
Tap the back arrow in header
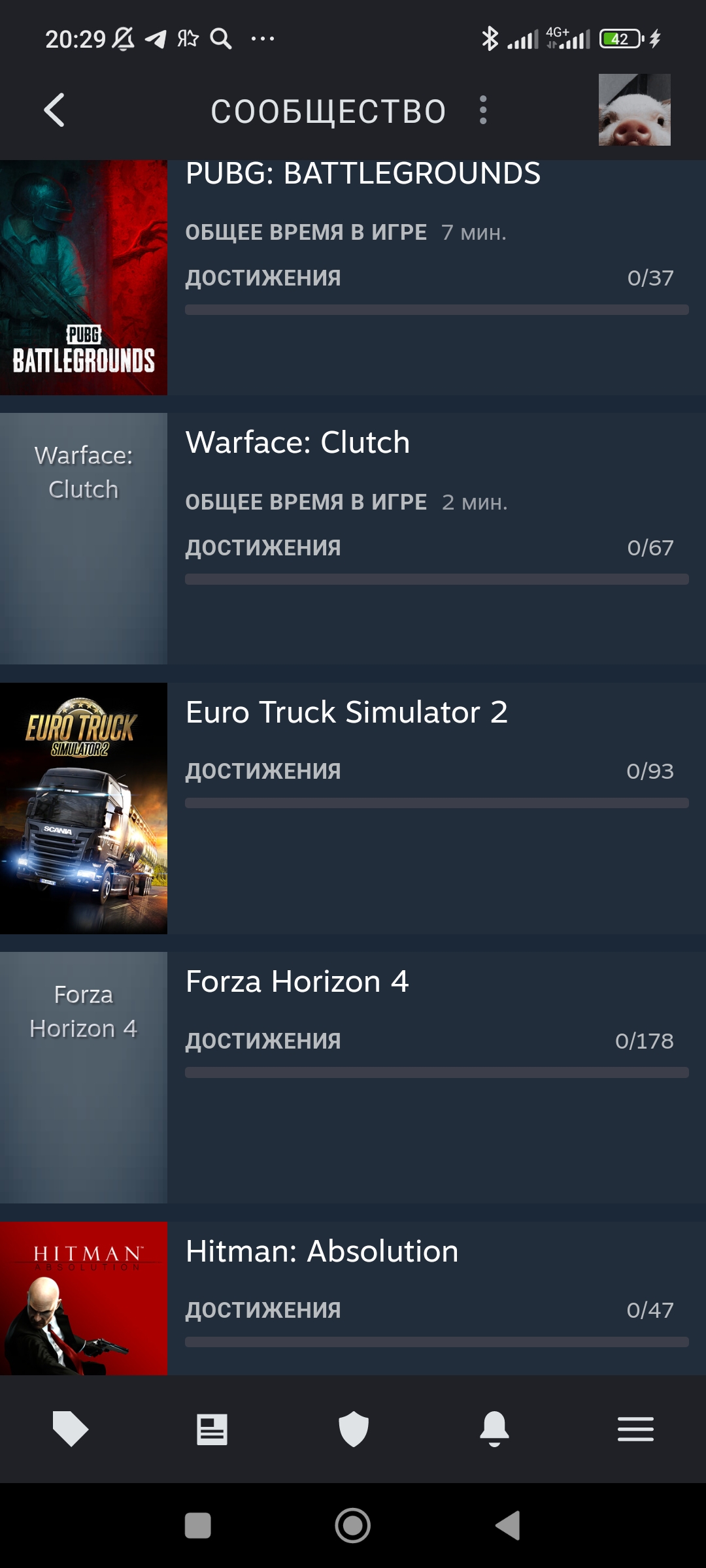pos(54,110)
